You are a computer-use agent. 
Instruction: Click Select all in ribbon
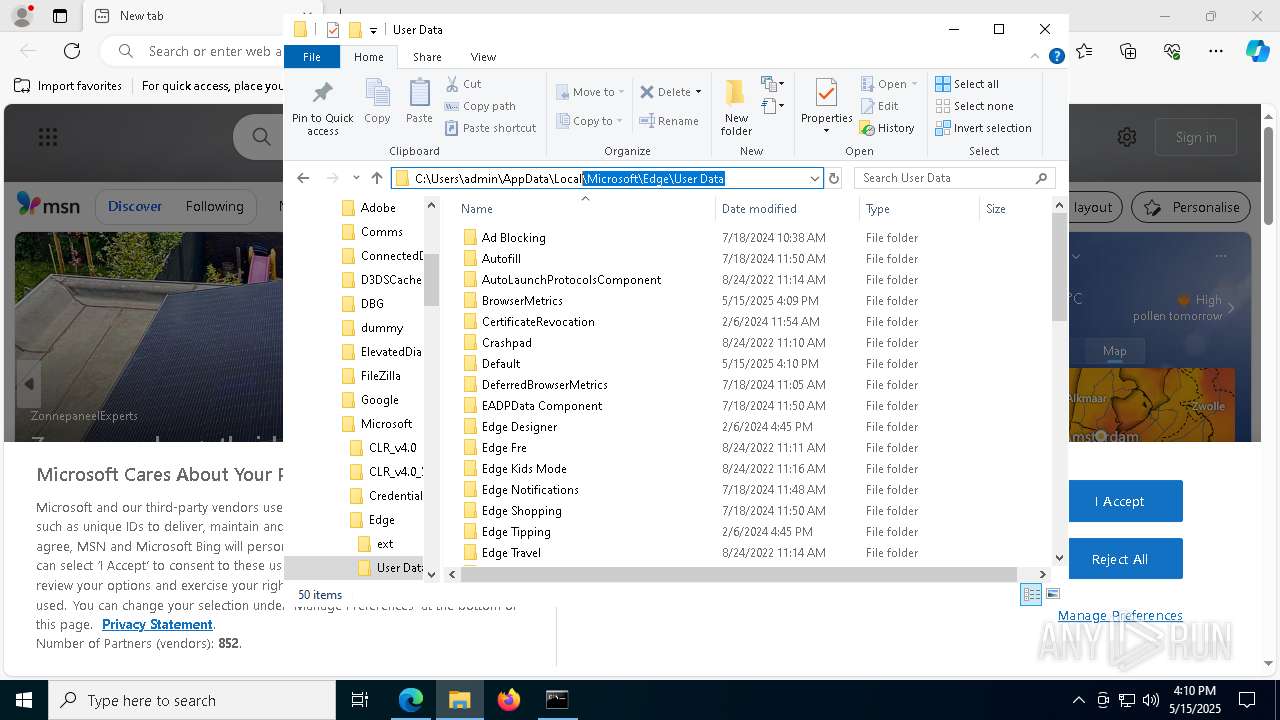pos(967,84)
